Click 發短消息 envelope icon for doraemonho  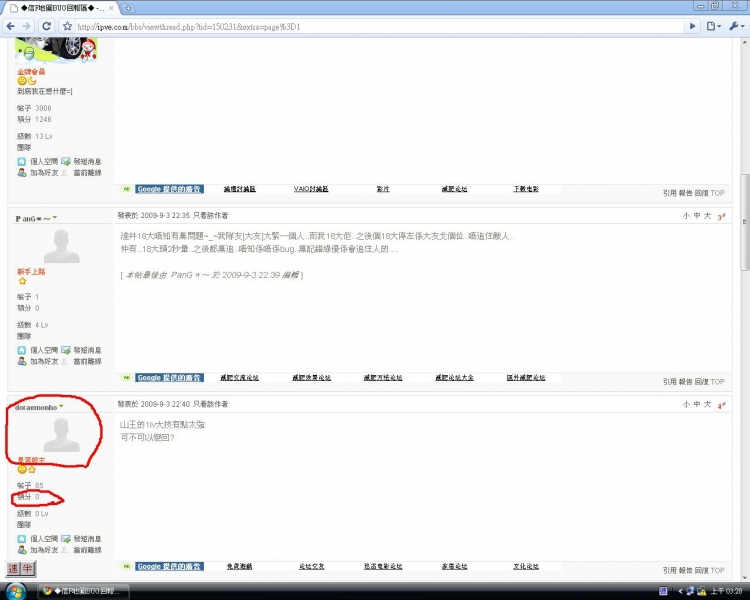pyautogui.click(x=66, y=539)
